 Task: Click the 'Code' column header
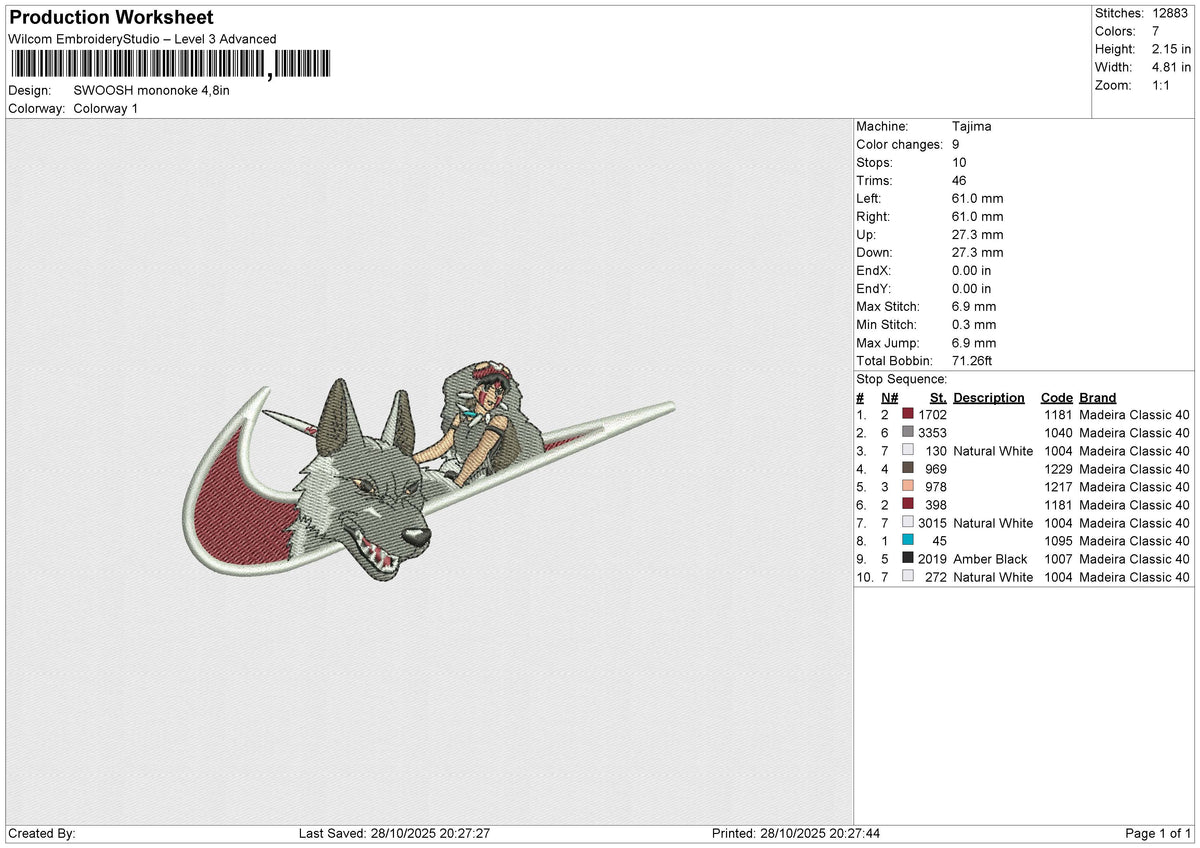click(x=1056, y=397)
